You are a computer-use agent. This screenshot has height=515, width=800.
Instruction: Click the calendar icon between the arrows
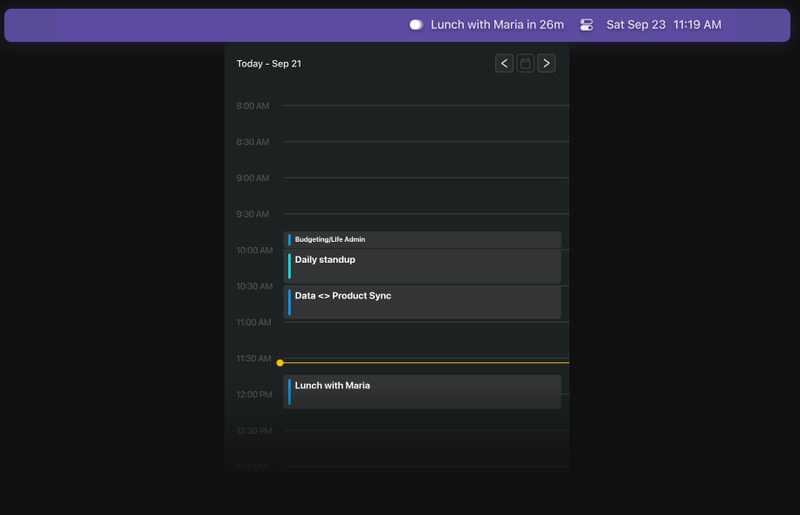[x=525, y=63]
